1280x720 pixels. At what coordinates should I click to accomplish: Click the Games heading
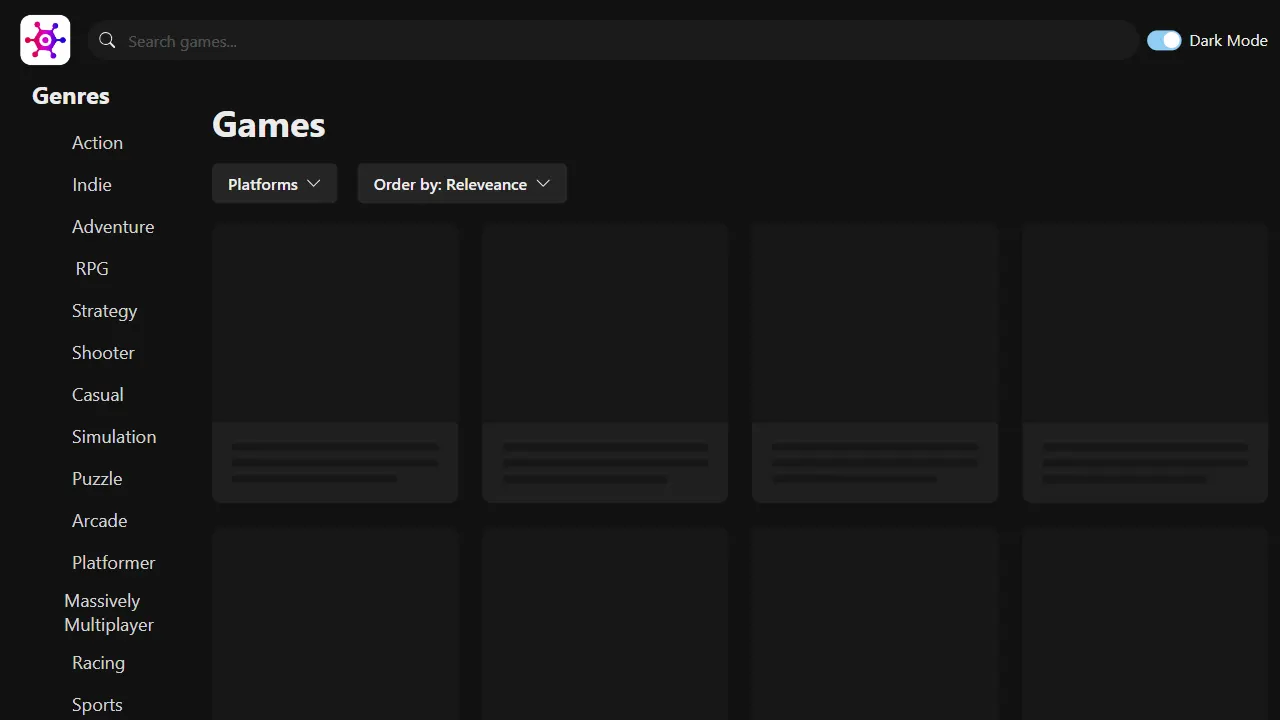[x=269, y=125]
